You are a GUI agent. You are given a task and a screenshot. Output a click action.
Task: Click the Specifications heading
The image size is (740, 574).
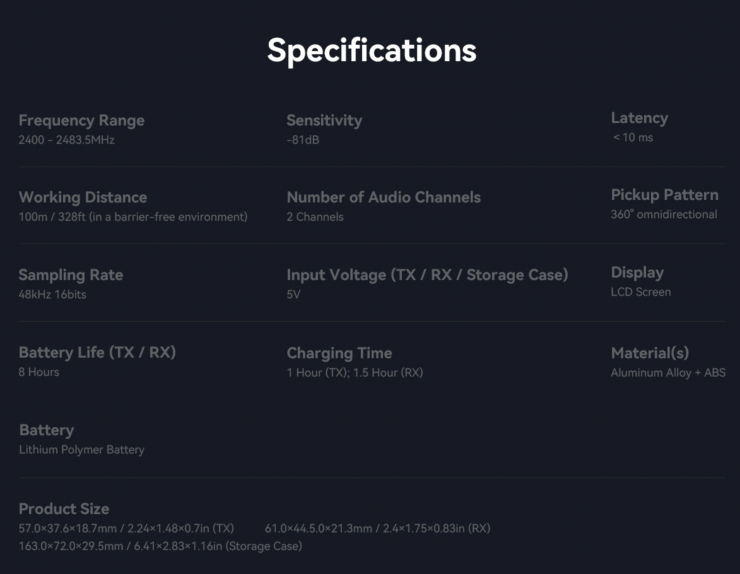pyautogui.click(x=371, y=50)
